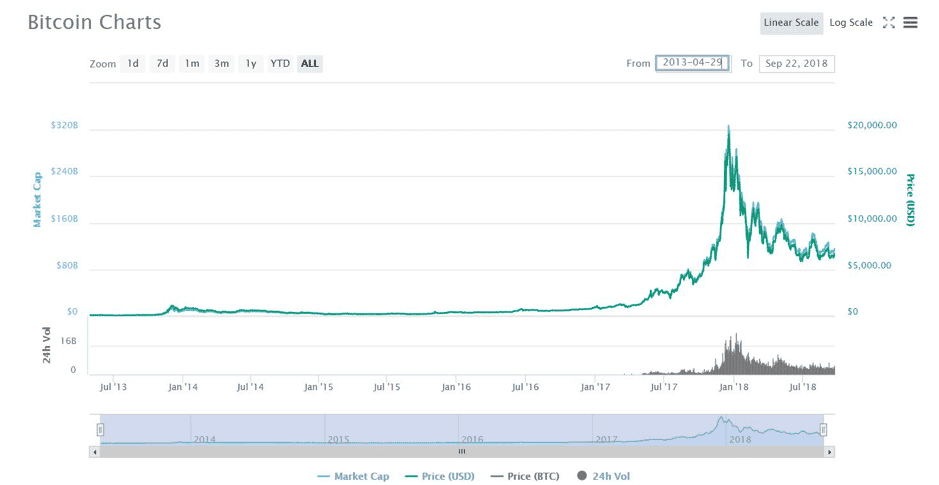Viewport: 939px width, 485px height.
Task: Click the Jan '14 x-axis label
Action: [183, 387]
